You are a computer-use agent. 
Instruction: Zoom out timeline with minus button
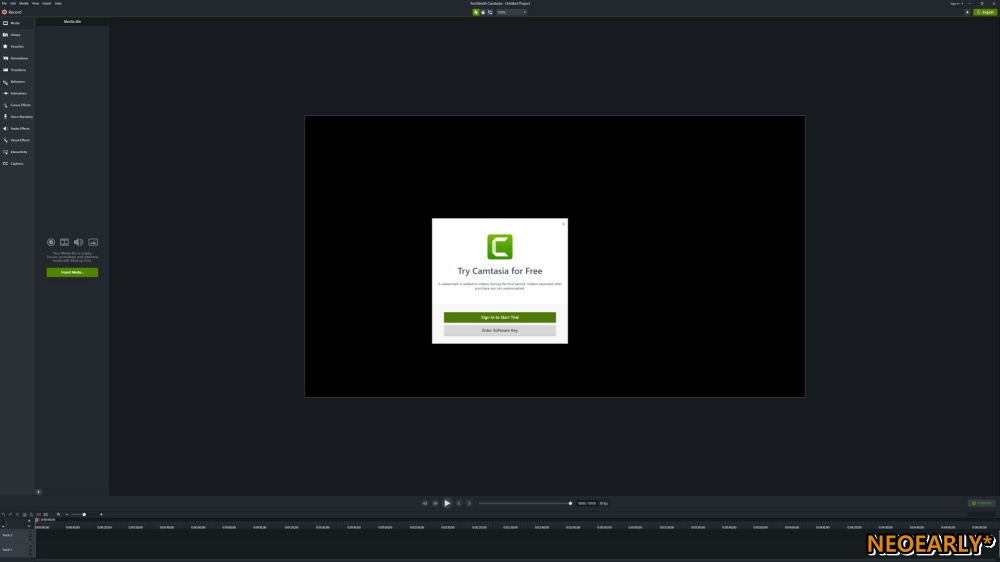tap(66, 515)
